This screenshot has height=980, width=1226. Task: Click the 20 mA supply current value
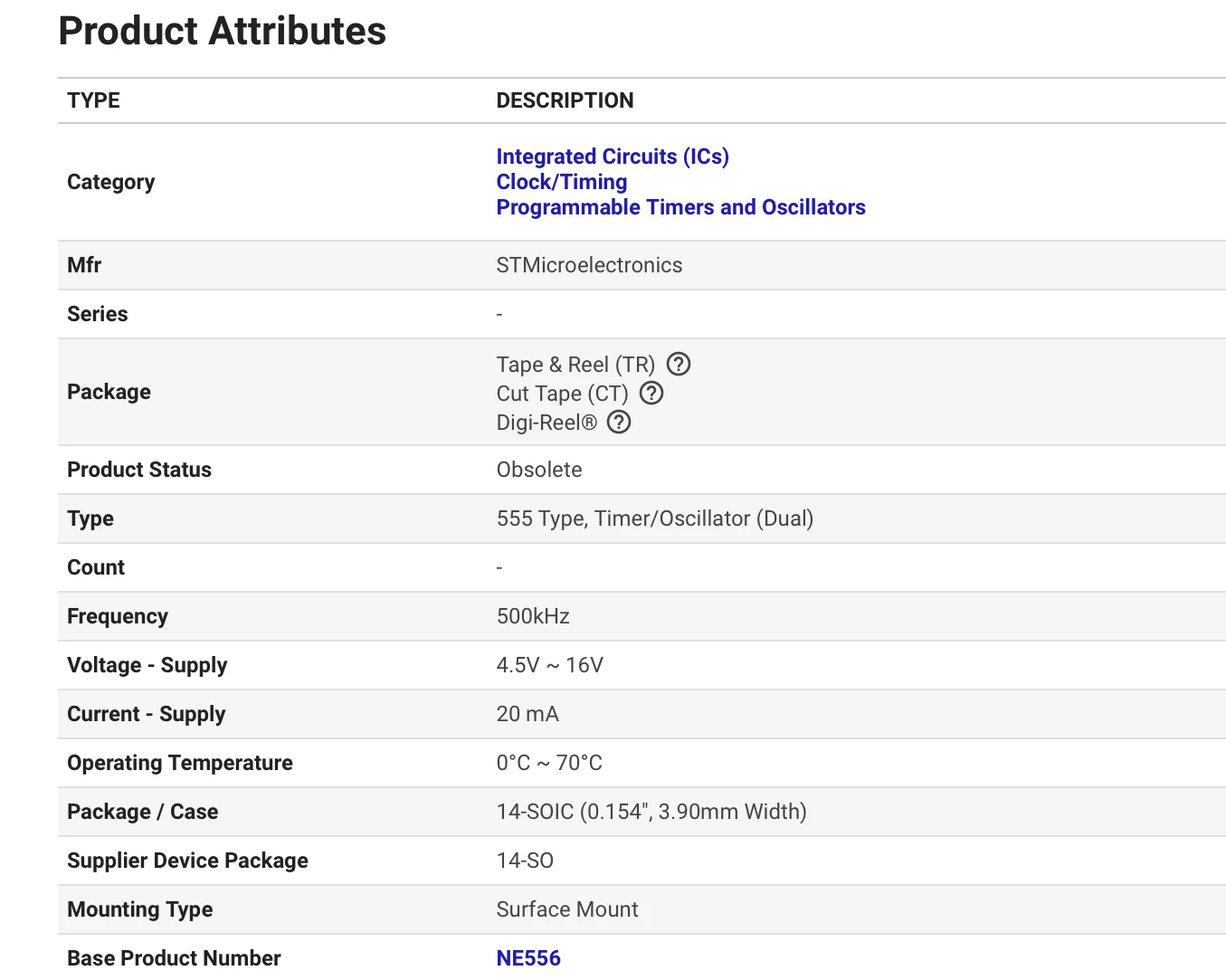pyautogui.click(x=527, y=714)
